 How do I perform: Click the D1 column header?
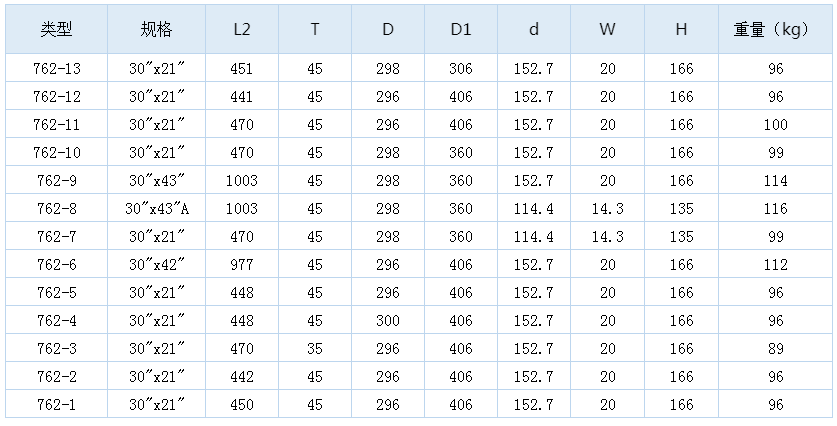coord(461,29)
